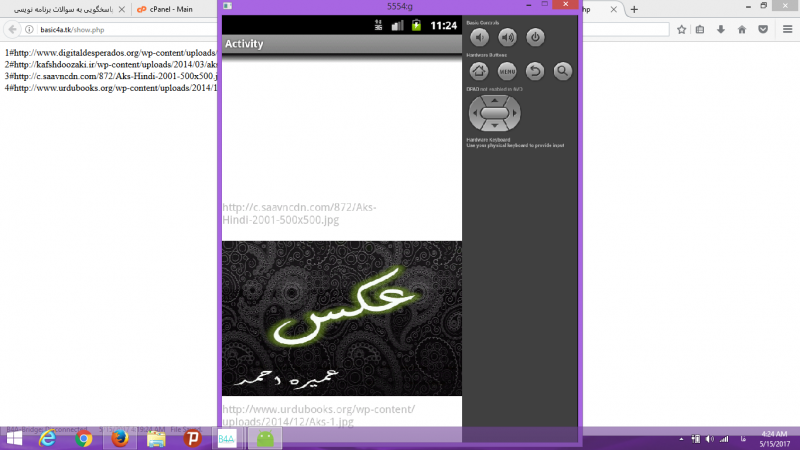The height and width of the screenshot is (450, 800).
Task: Click emulator clock reading 11:24
Action: [443, 26]
